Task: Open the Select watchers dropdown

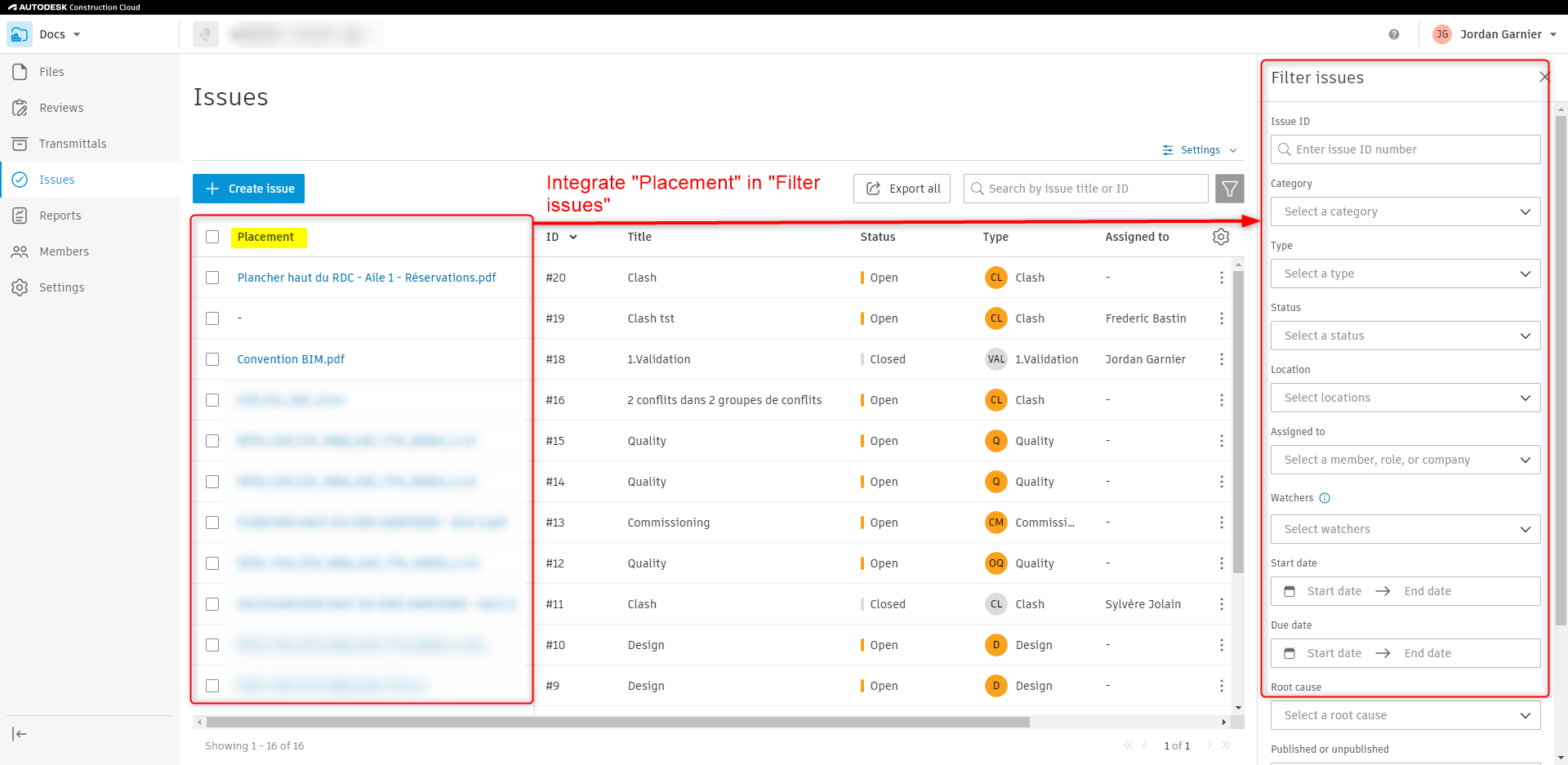Action: [1405, 529]
